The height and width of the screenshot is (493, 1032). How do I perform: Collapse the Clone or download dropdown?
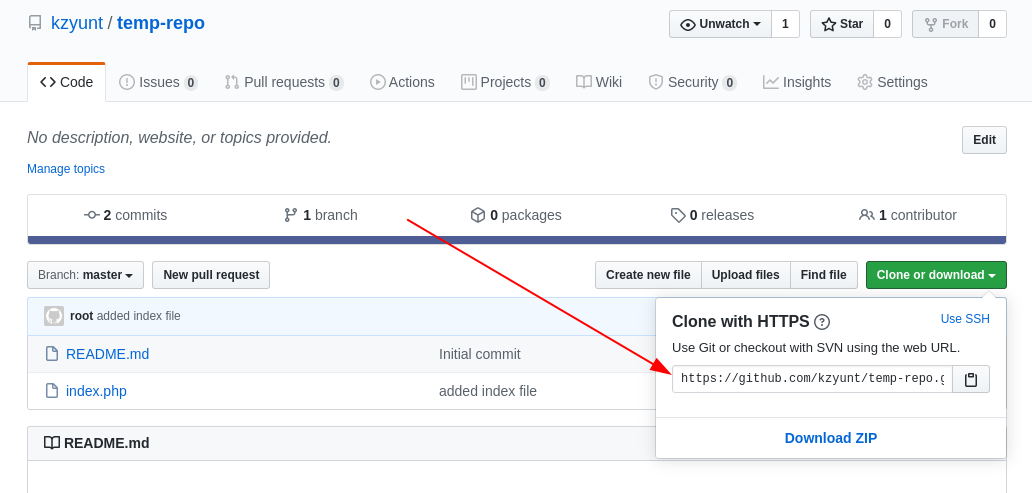coord(936,275)
